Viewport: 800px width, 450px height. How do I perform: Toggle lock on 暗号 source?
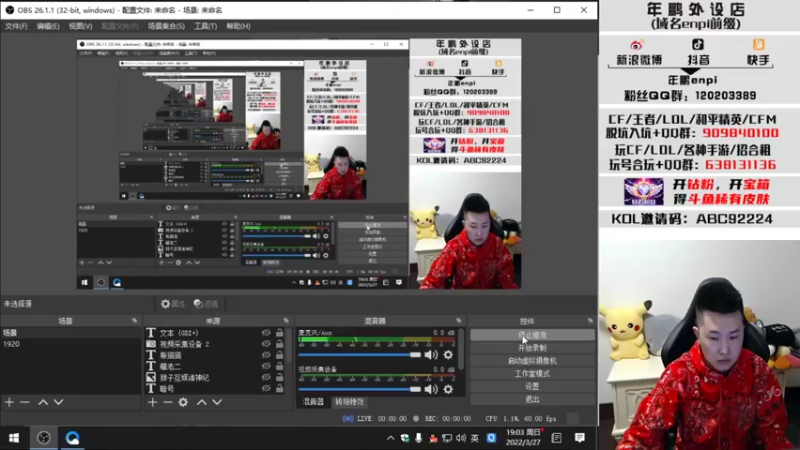tap(279, 388)
